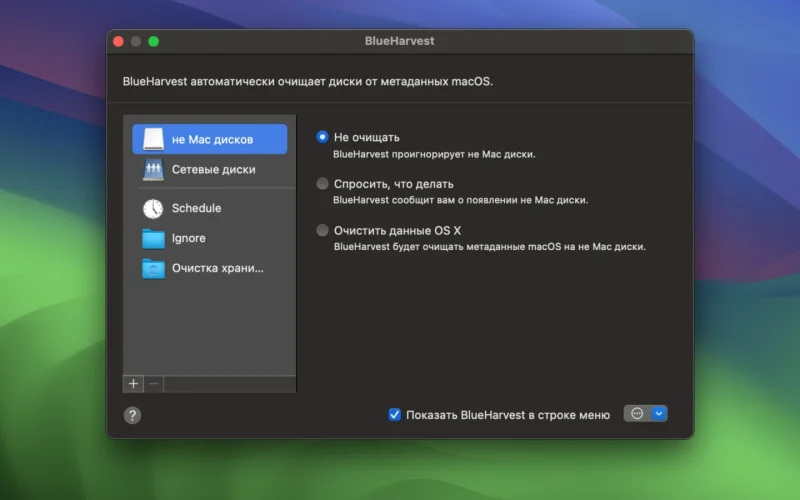
Task: Click the BlueHarvest window title
Action: coord(399,41)
